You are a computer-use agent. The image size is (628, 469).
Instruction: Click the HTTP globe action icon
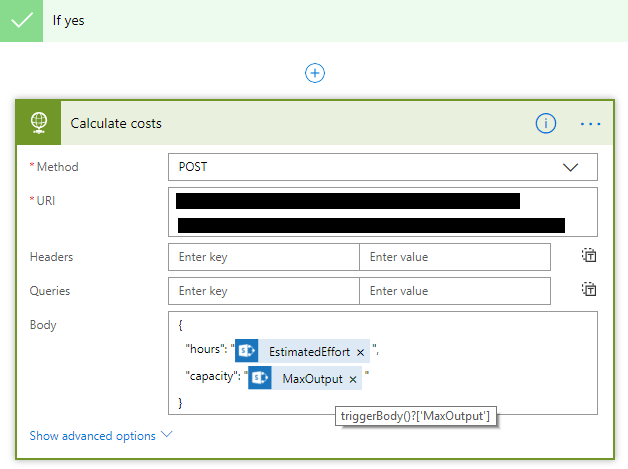[39, 123]
